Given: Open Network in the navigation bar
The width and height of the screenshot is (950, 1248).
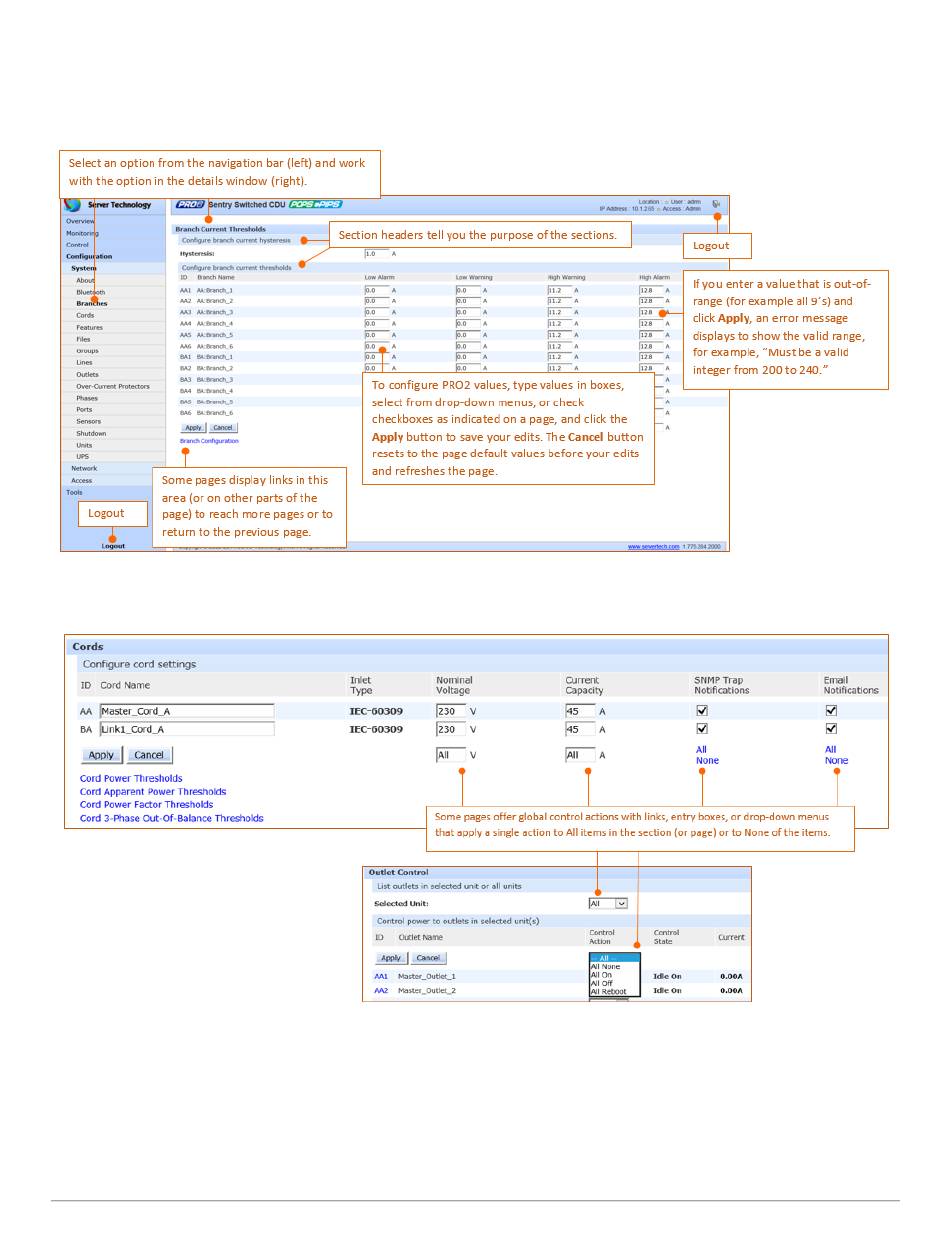Looking at the screenshot, I should pos(84,468).
